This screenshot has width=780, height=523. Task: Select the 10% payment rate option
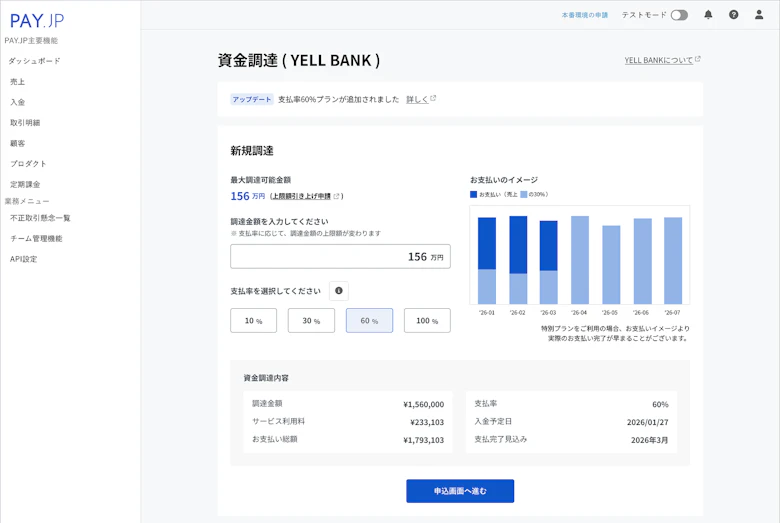pos(253,320)
